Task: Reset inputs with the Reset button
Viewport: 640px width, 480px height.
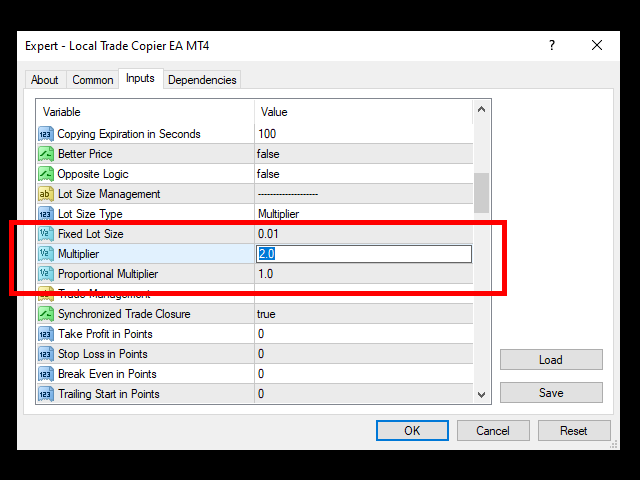Action: pyautogui.click(x=574, y=431)
